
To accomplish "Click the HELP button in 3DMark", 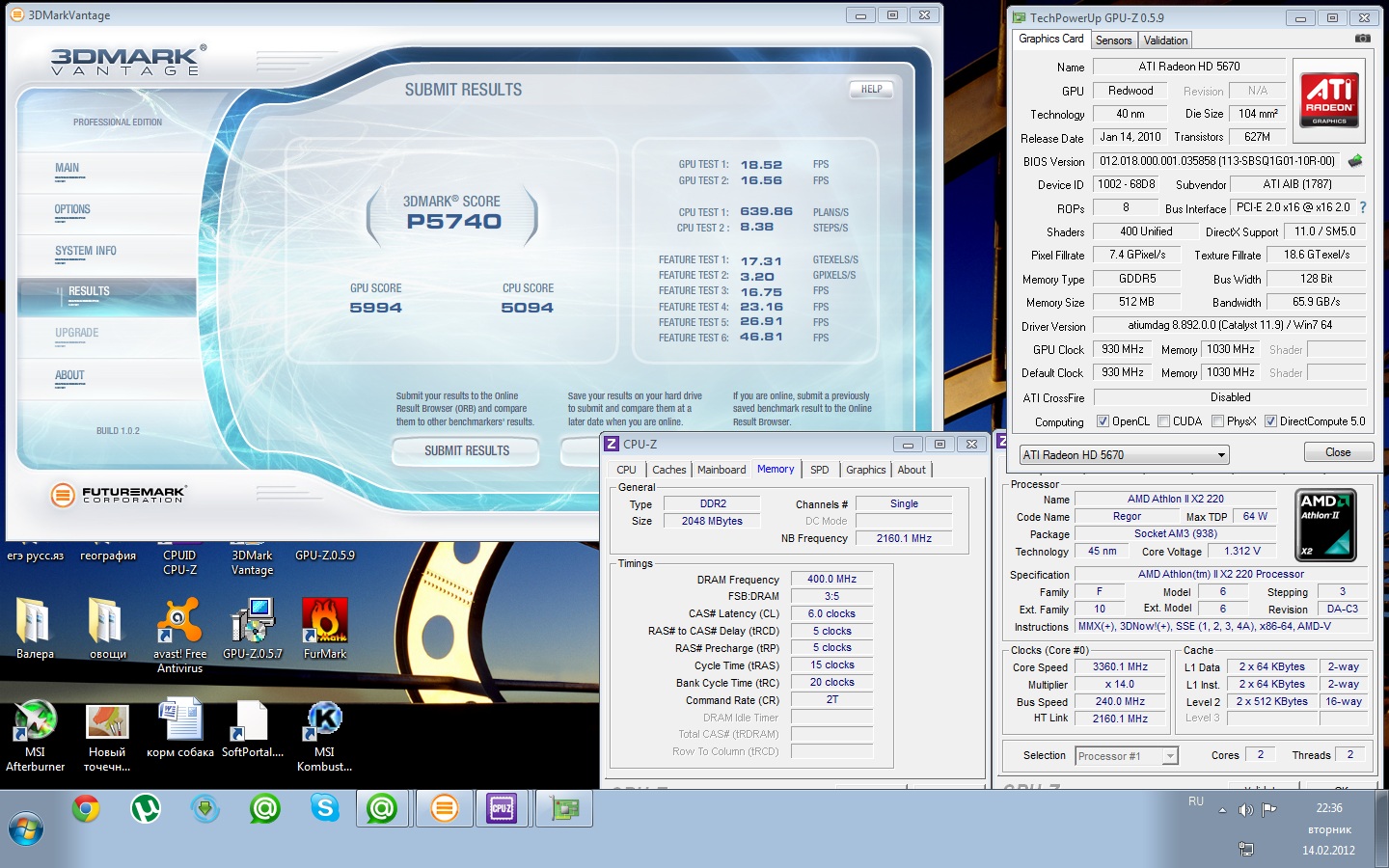I will pyautogui.click(x=871, y=89).
